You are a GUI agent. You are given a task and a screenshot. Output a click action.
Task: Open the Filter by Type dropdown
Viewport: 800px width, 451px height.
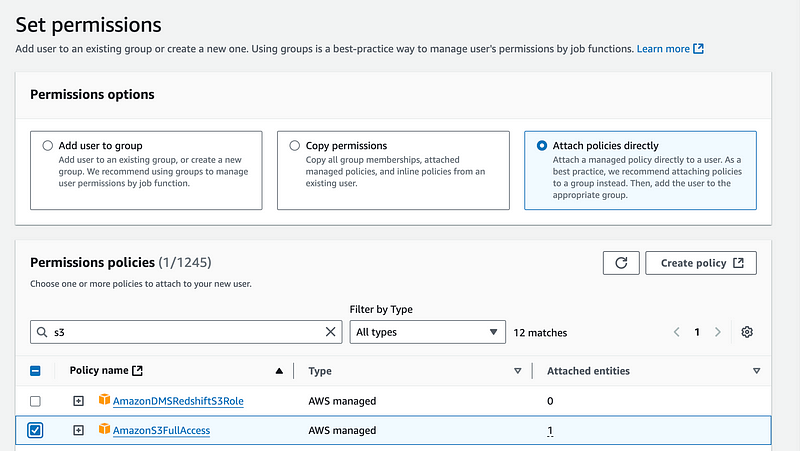click(428, 332)
